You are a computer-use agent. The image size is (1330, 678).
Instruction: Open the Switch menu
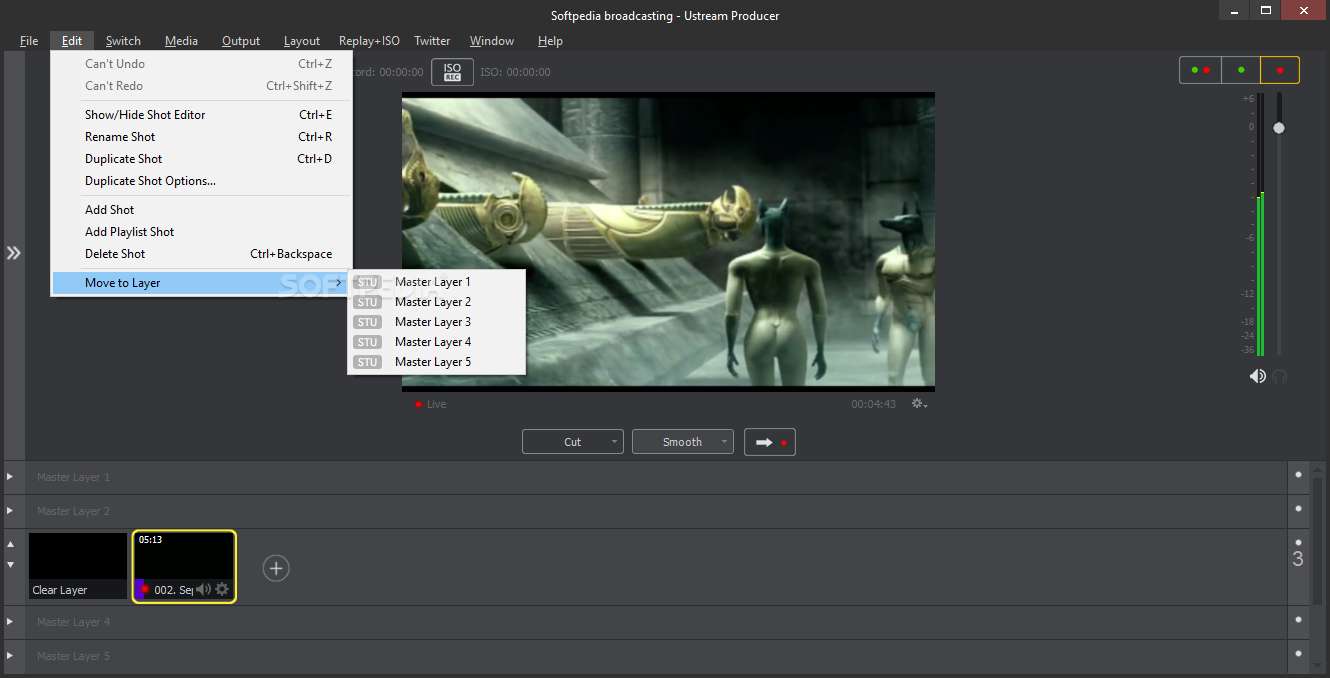[123, 41]
